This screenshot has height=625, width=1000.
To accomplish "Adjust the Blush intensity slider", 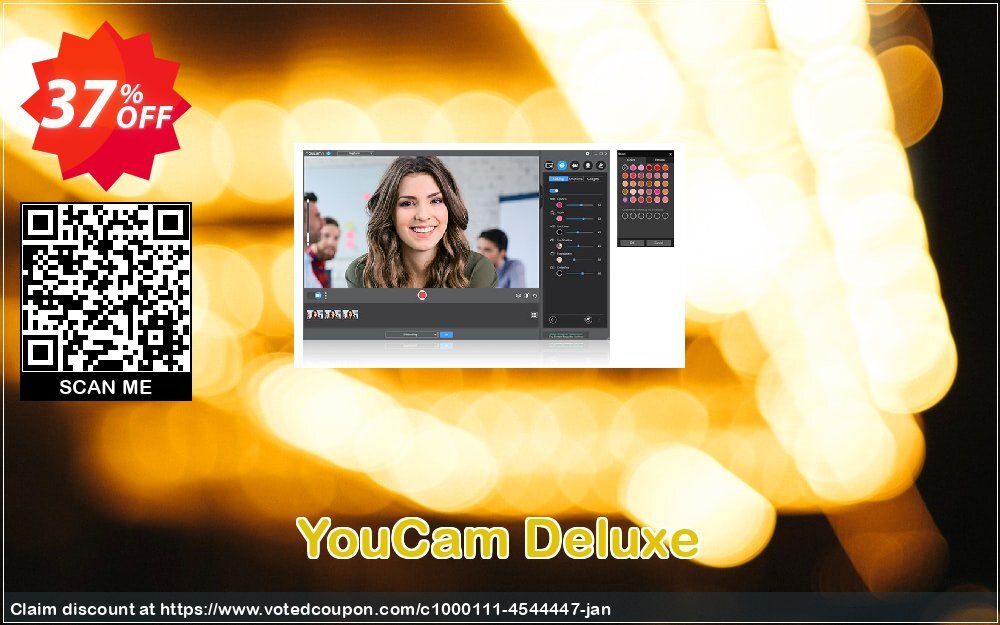I will pos(580,219).
